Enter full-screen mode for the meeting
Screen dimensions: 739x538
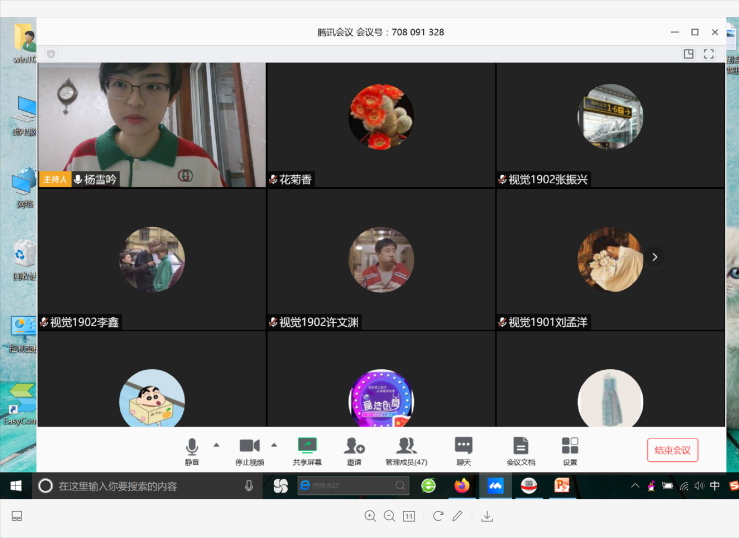709,54
